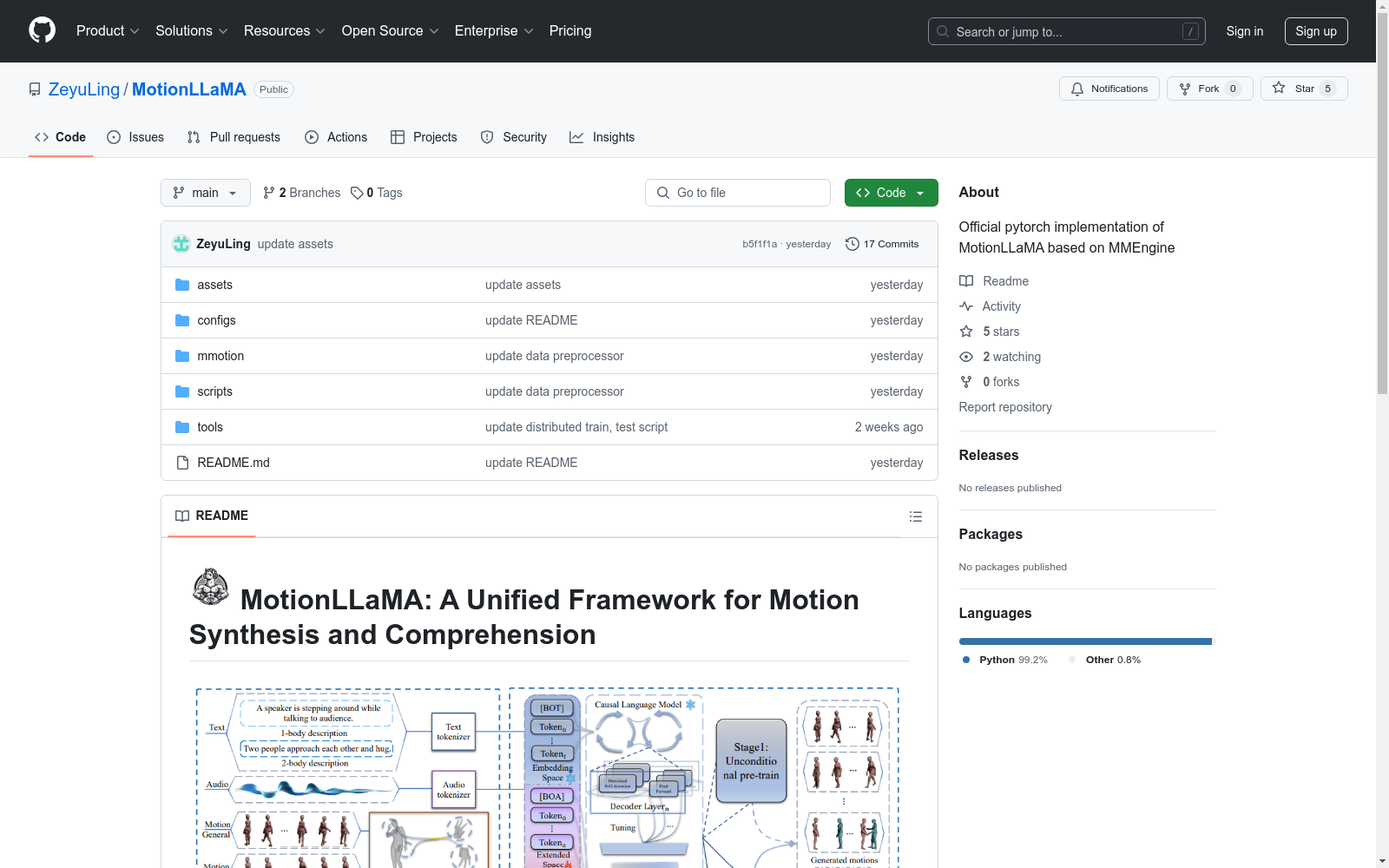Click the stars icon in About

click(966, 332)
